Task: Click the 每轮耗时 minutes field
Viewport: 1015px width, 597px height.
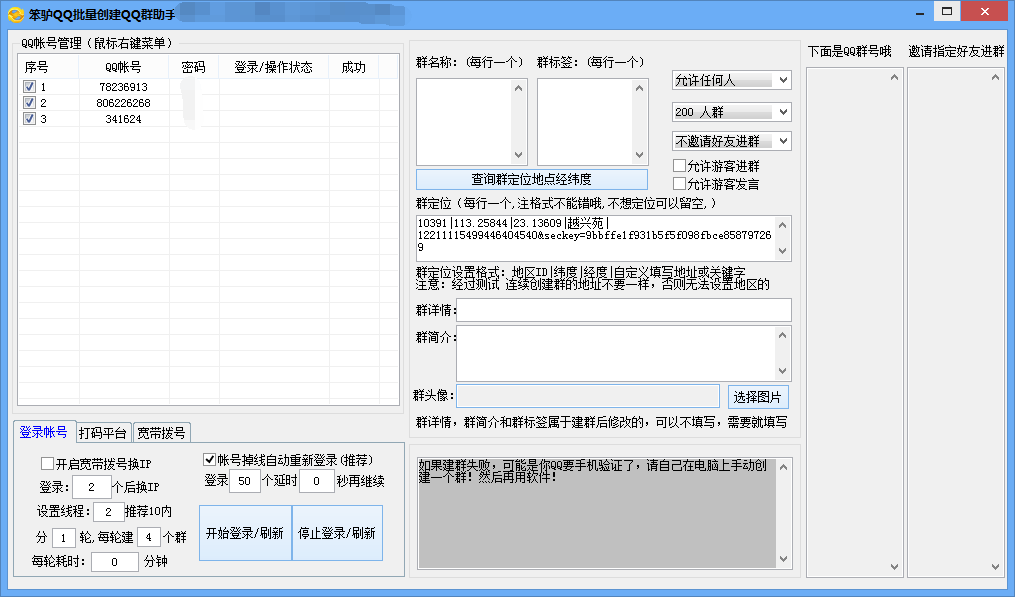Action: pos(115,561)
